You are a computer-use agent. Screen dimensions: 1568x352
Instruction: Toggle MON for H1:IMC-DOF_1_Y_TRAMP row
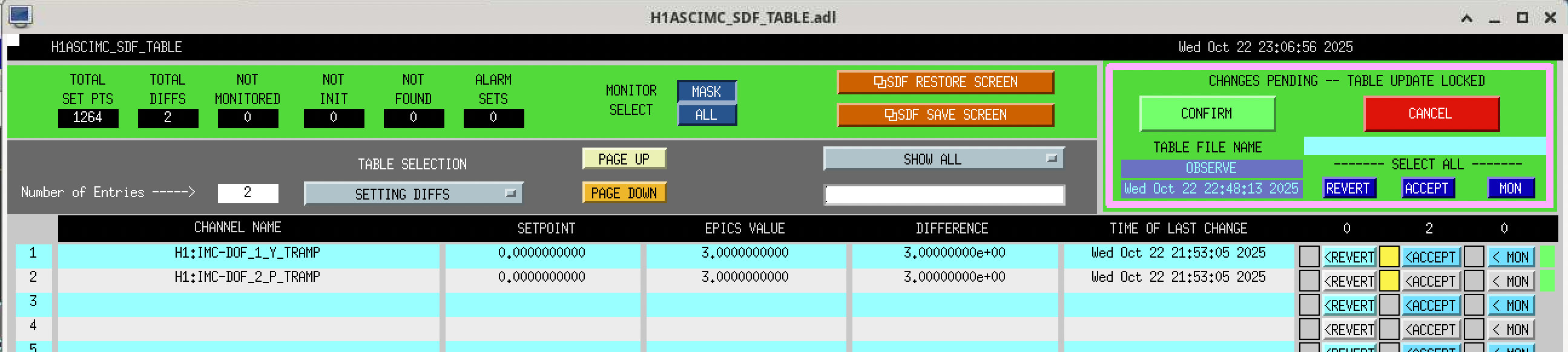click(1510, 257)
